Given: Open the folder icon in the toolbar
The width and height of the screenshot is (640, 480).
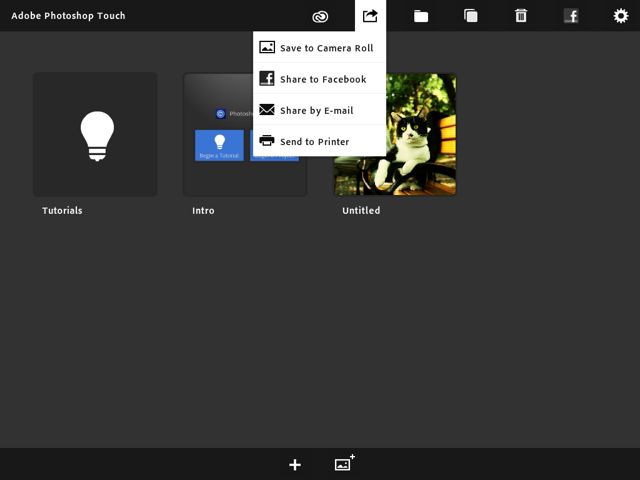Looking at the screenshot, I should (421, 16).
